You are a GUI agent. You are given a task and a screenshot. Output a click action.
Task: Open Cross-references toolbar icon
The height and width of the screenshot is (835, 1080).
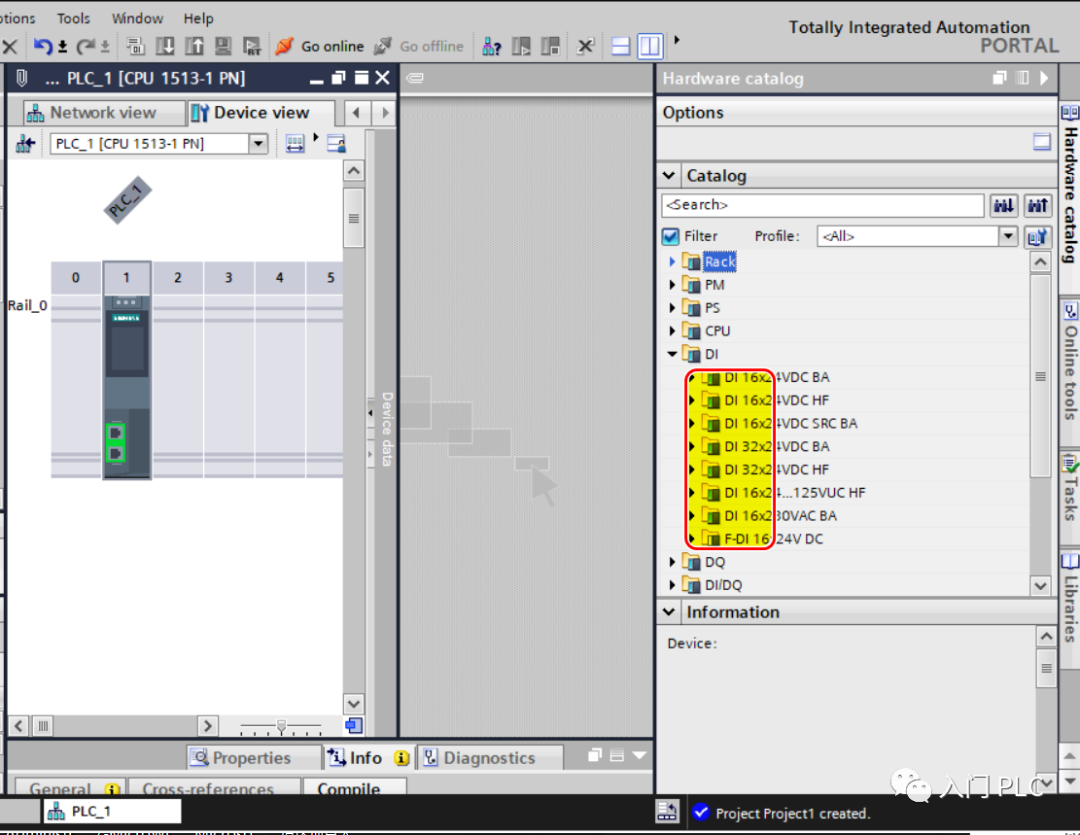(585, 46)
